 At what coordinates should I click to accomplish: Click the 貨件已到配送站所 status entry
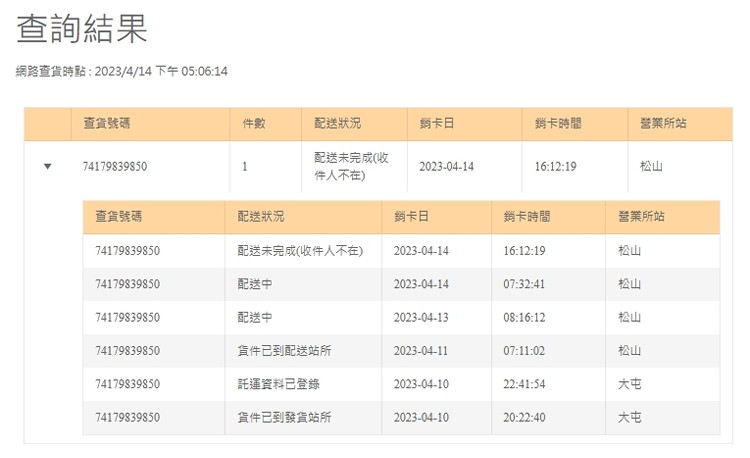284,350
